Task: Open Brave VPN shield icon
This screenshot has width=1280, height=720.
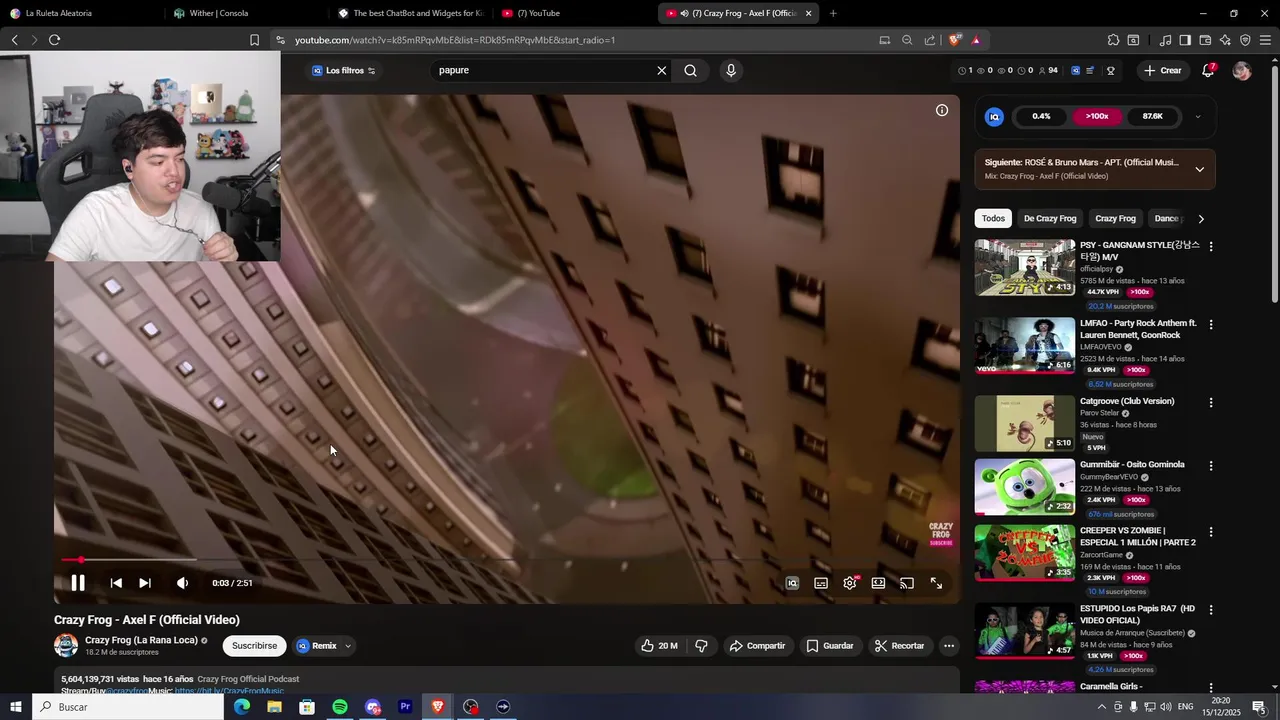Action: pos(1245,40)
